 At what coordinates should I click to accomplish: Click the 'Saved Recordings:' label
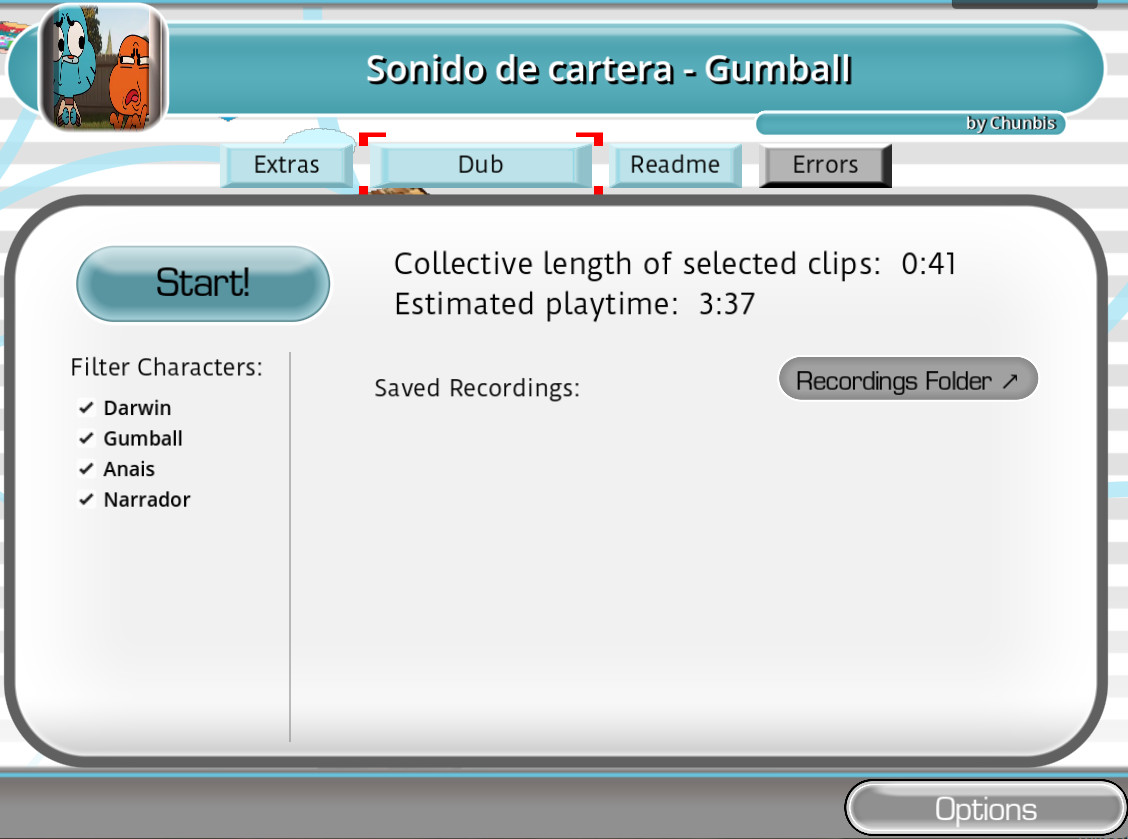pos(477,389)
